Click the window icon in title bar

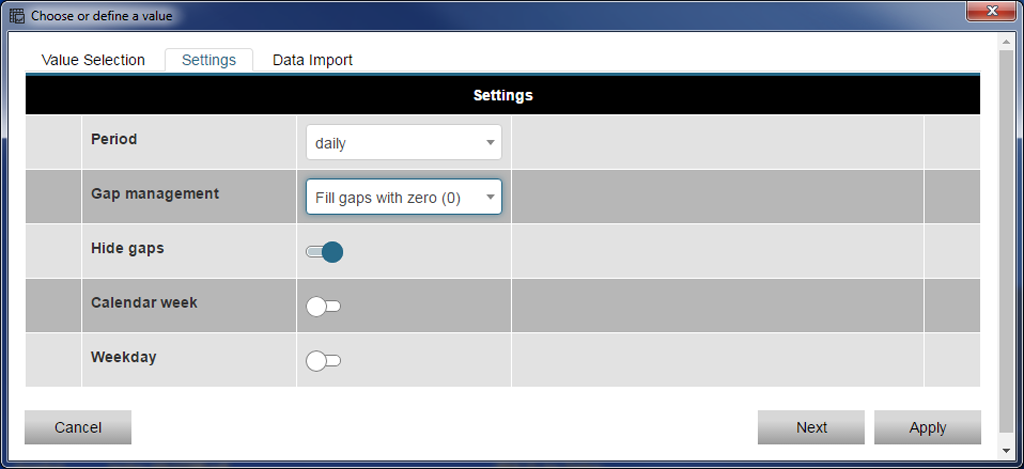click(17, 16)
